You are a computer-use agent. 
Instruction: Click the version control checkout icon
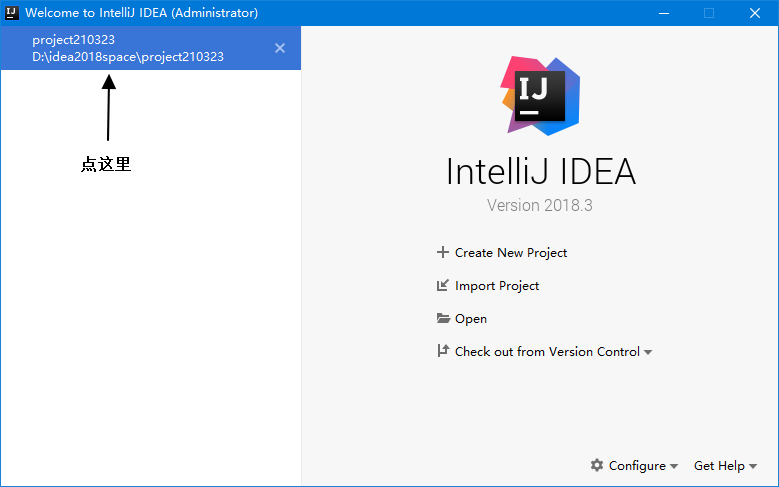[x=442, y=352]
